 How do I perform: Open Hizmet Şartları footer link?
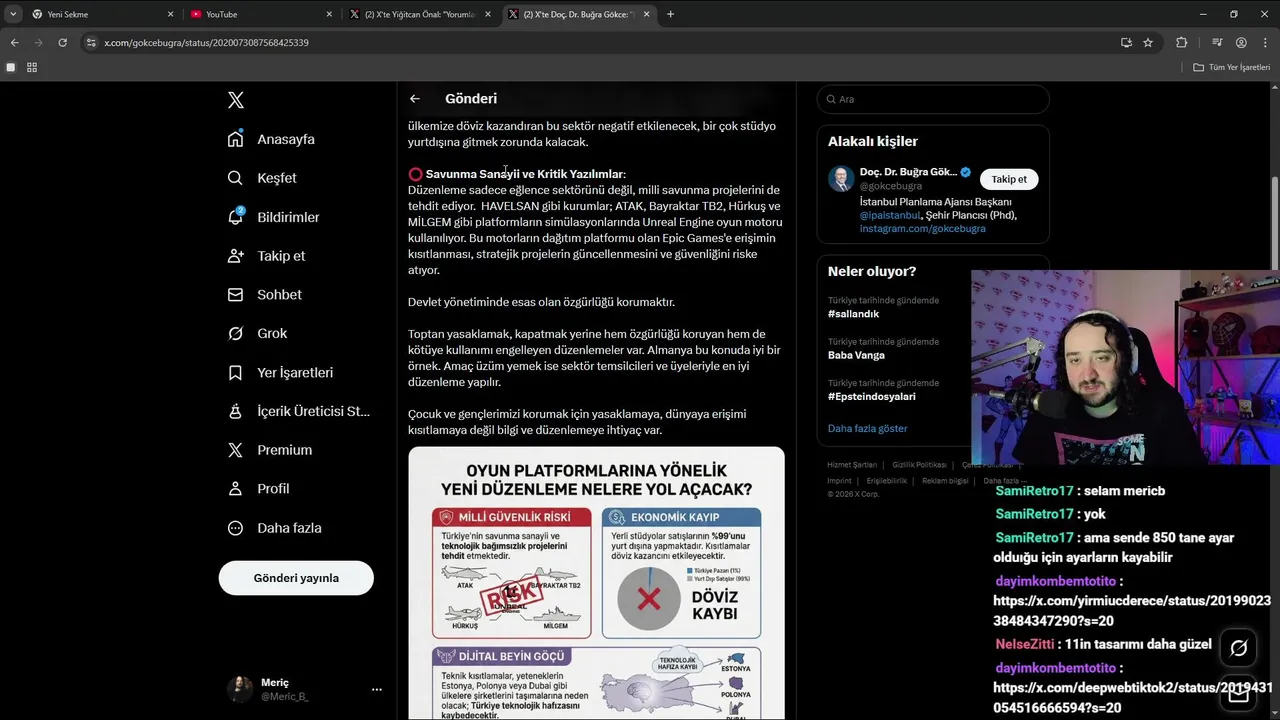point(852,465)
